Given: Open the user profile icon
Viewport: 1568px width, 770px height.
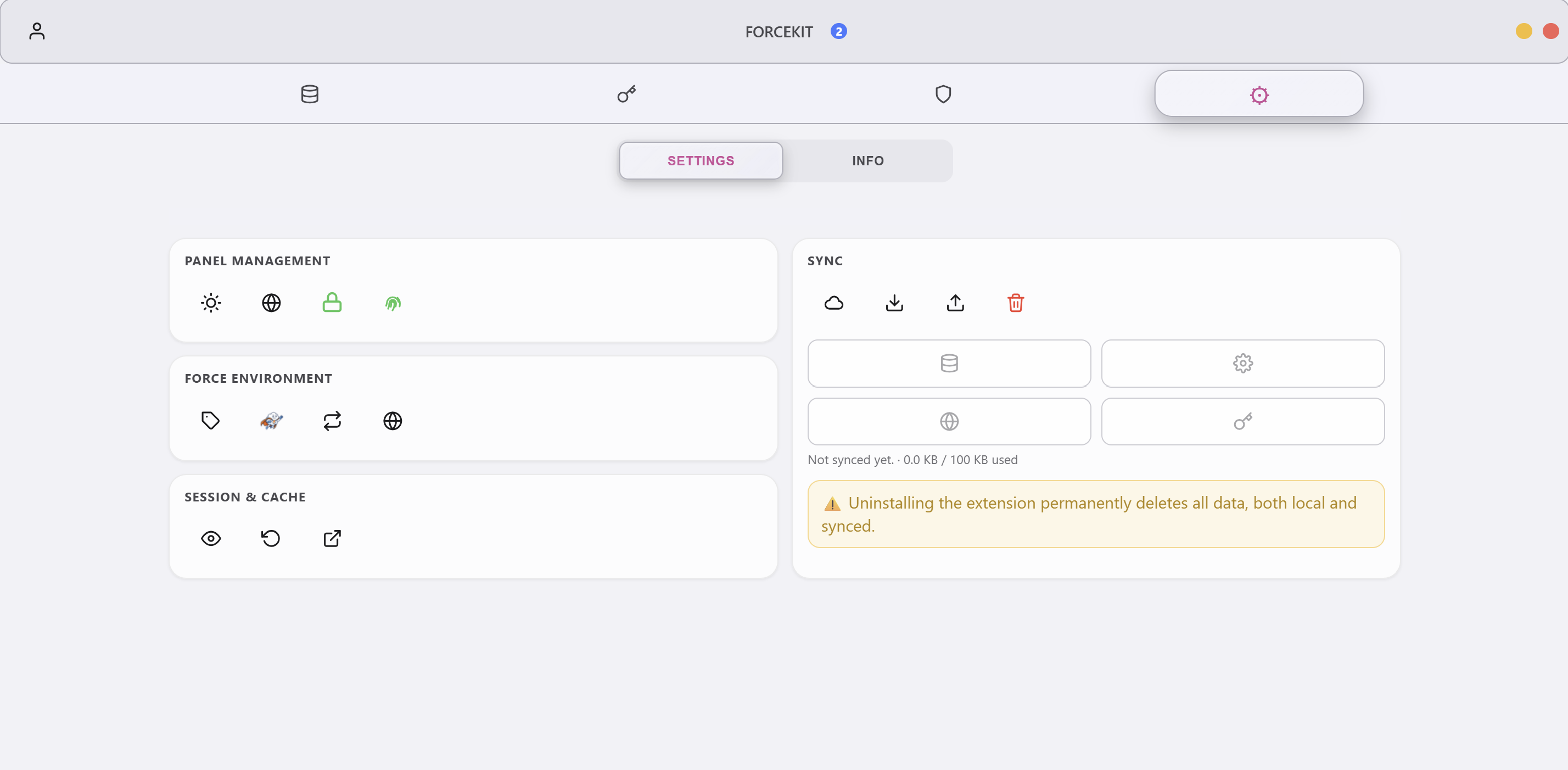Looking at the screenshot, I should pos(37,31).
